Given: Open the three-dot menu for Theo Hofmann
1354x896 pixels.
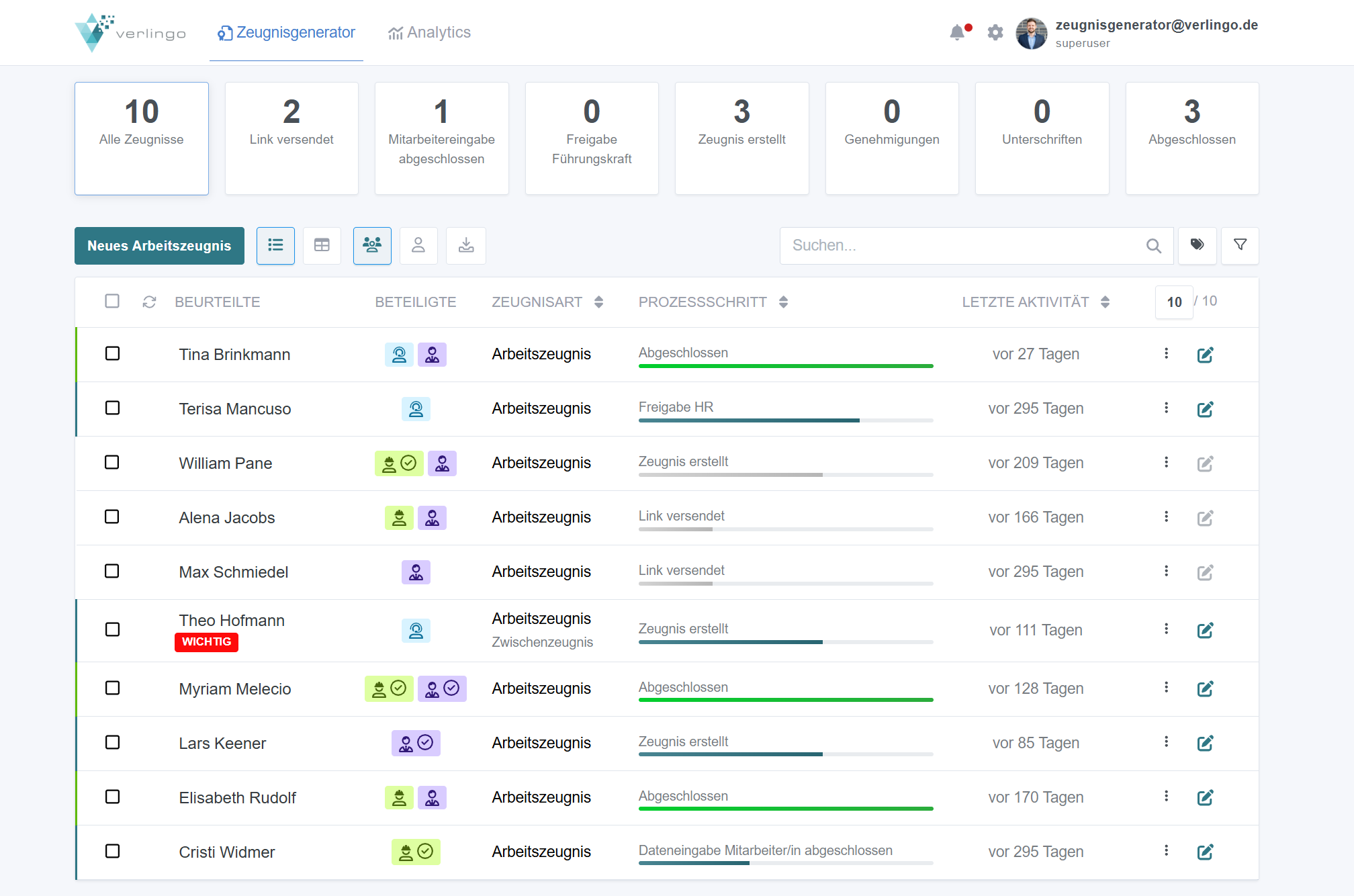Looking at the screenshot, I should 1166,629.
